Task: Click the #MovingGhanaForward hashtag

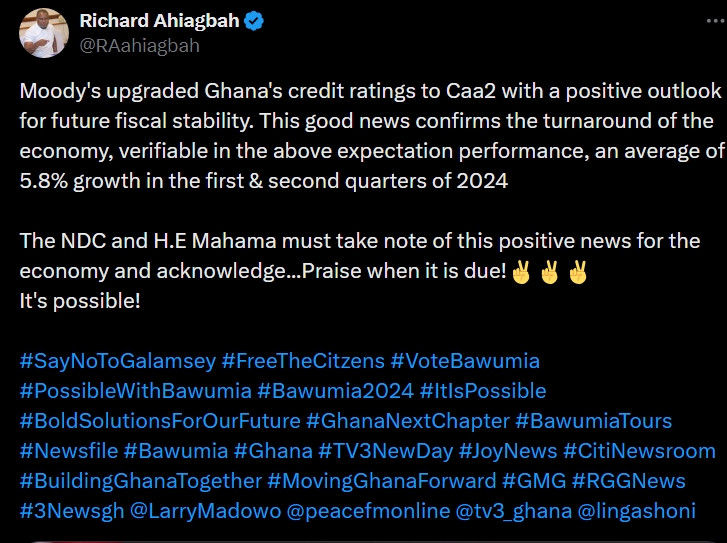Action: point(381,480)
